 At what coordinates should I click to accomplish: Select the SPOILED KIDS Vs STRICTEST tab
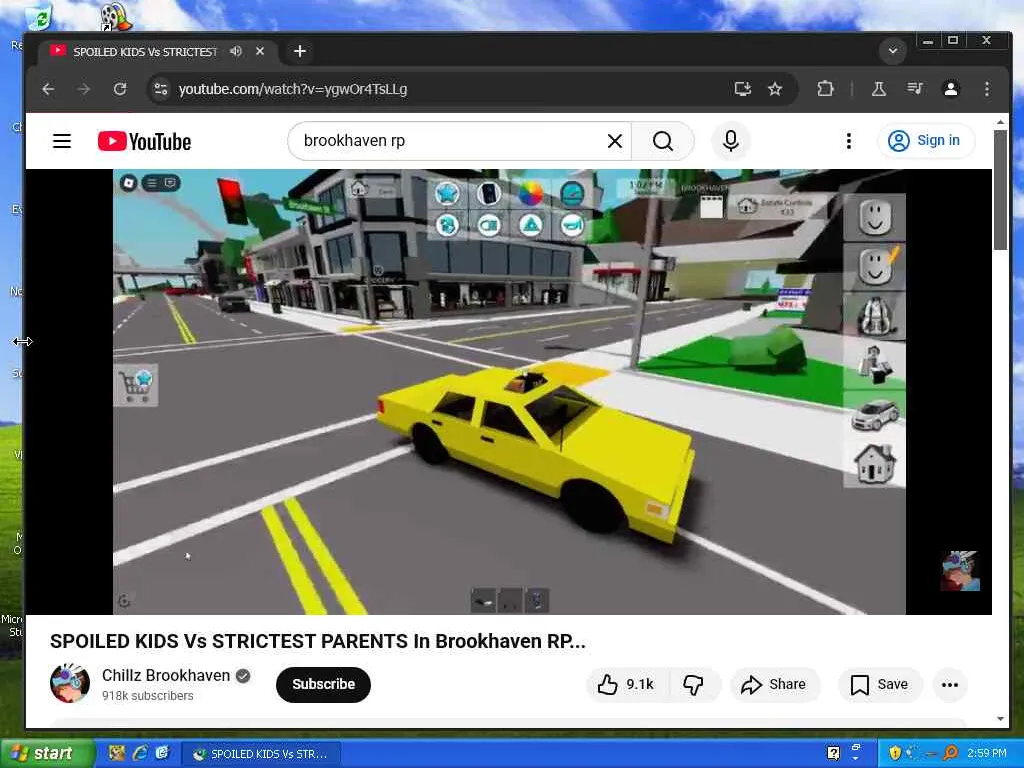pyautogui.click(x=144, y=52)
